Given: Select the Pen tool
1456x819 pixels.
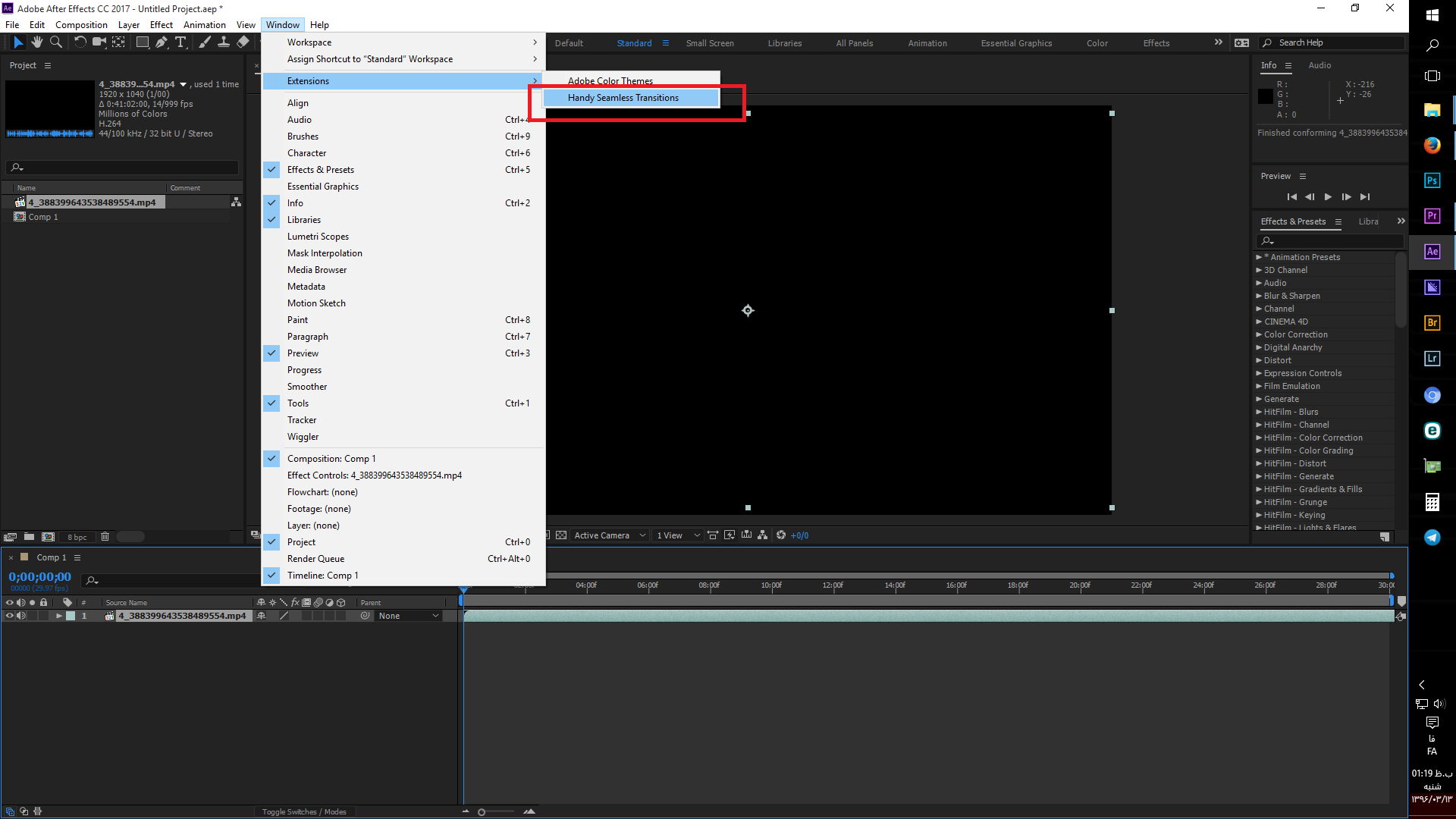Looking at the screenshot, I should click(161, 42).
